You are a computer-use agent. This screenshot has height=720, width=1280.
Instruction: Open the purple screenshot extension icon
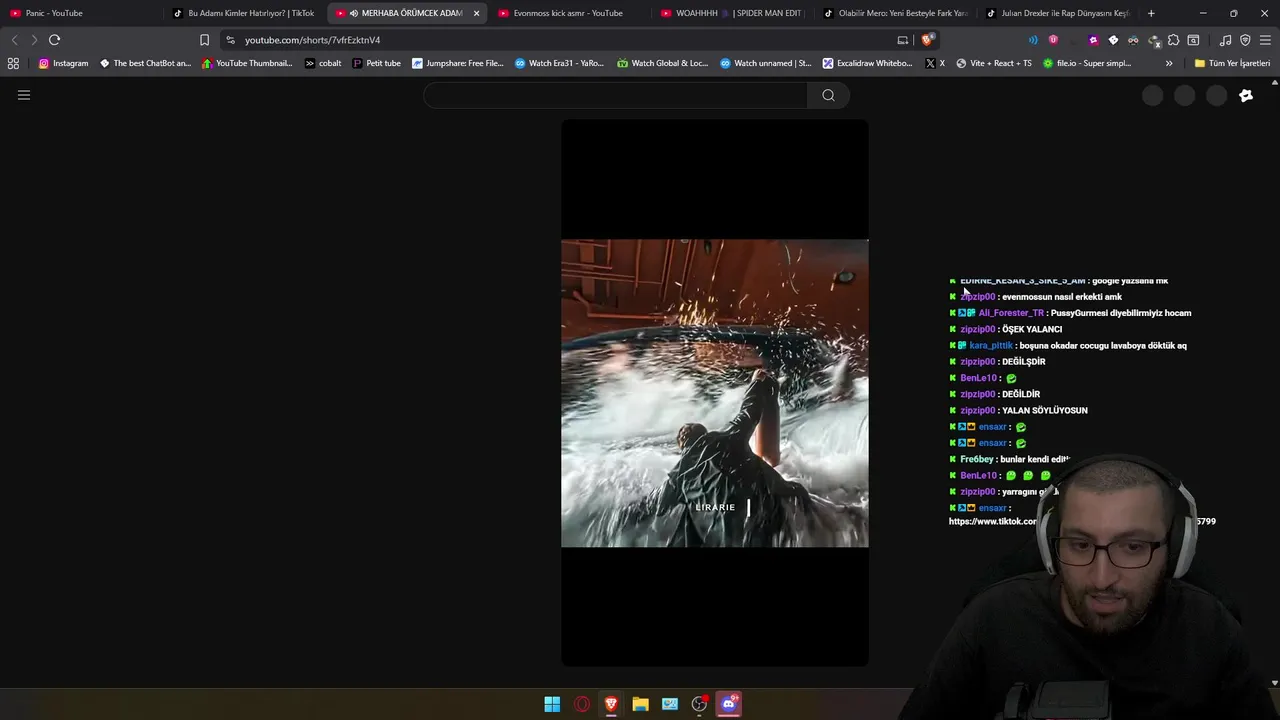coord(1093,40)
